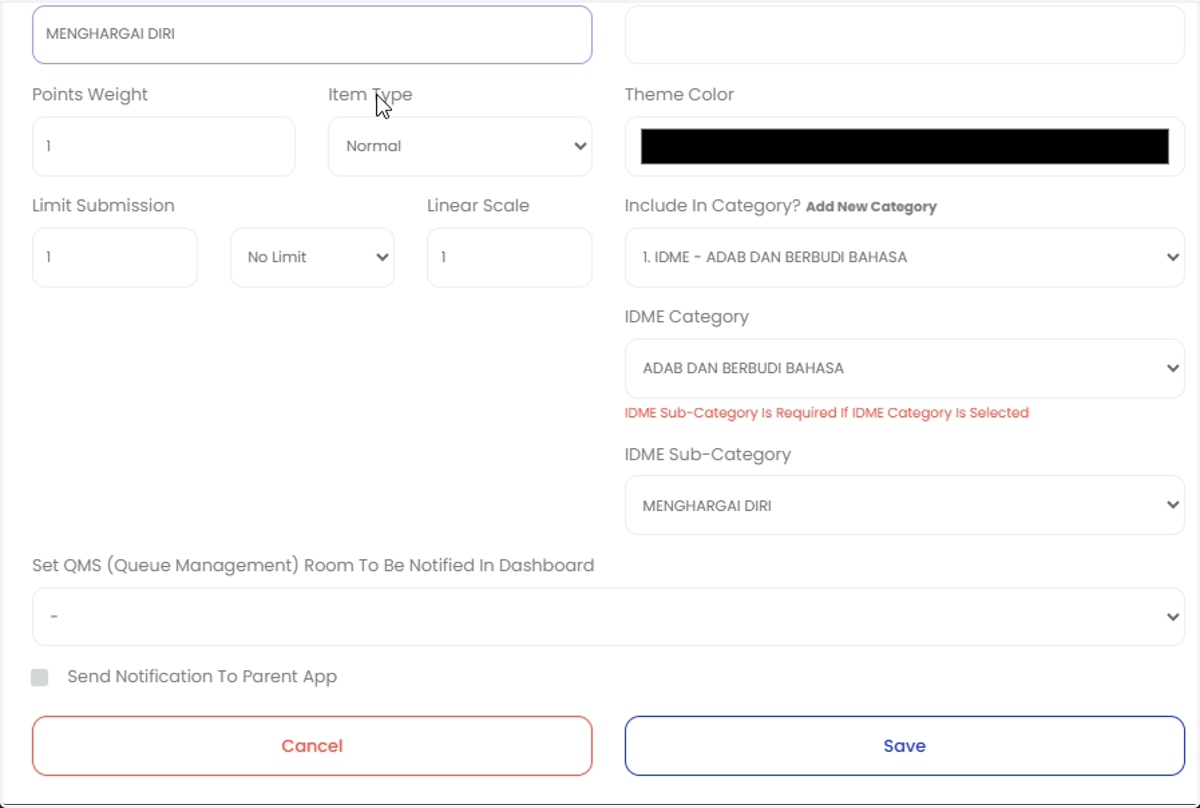Click the MENGHARGAI DIRI name input field

(x=312, y=35)
